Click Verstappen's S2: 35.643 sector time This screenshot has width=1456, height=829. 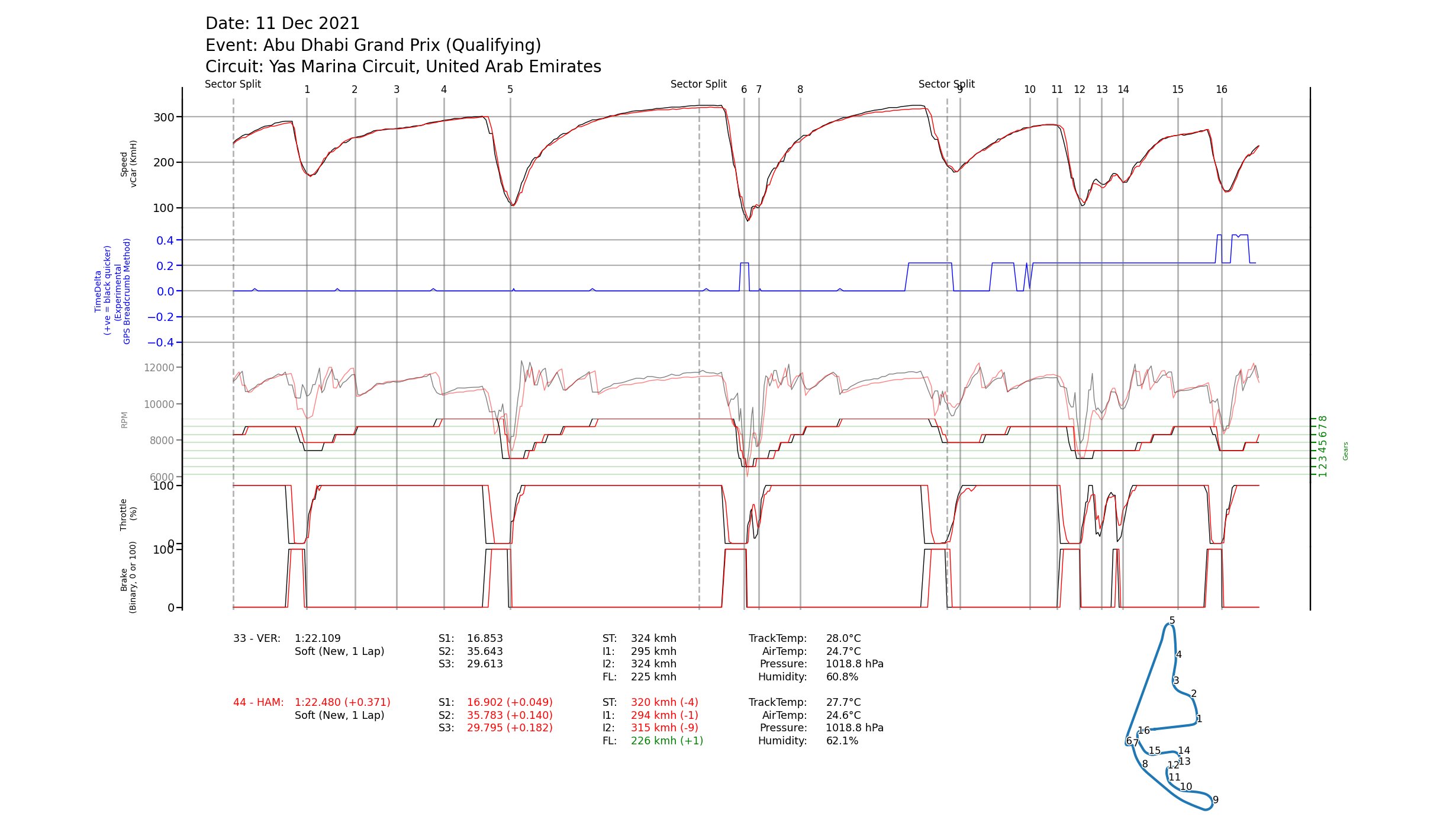[484, 651]
